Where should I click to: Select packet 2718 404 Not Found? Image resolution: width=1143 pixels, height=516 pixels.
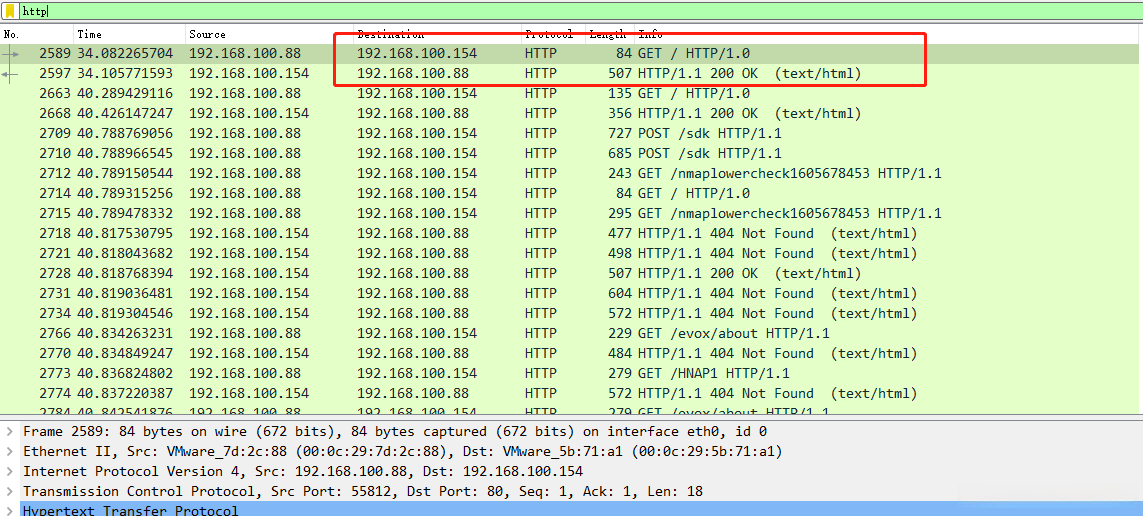click(570, 233)
